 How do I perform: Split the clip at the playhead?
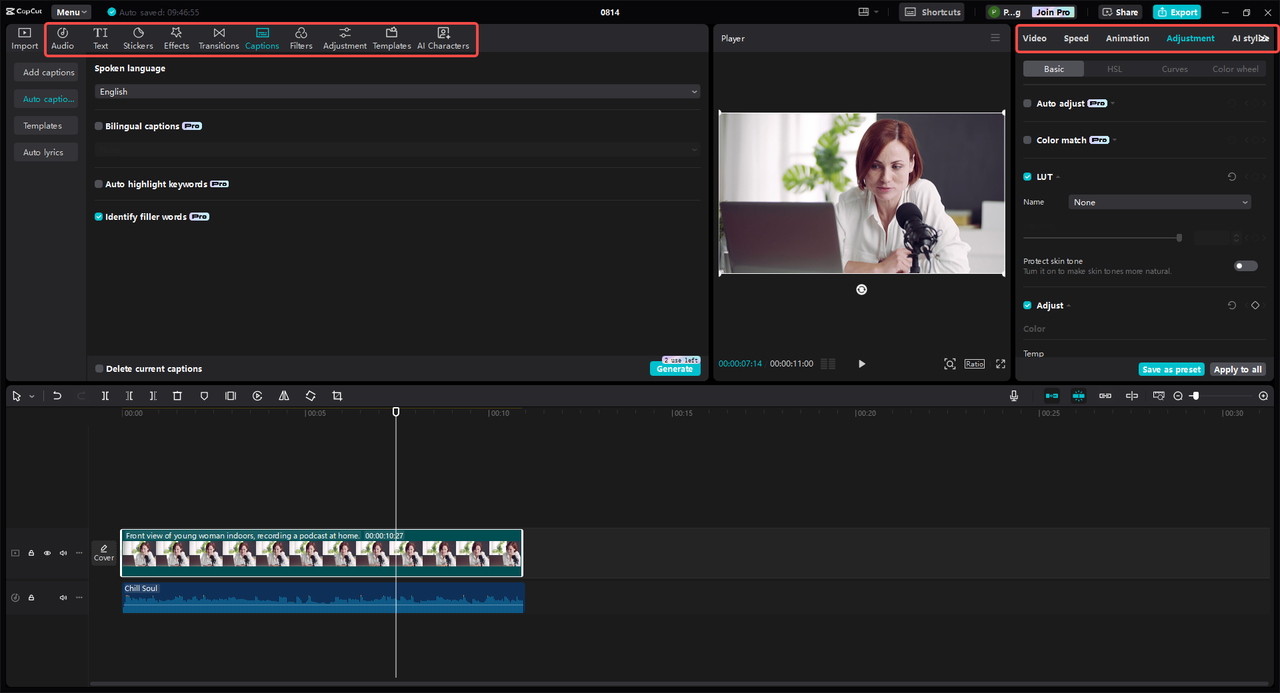click(x=105, y=396)
